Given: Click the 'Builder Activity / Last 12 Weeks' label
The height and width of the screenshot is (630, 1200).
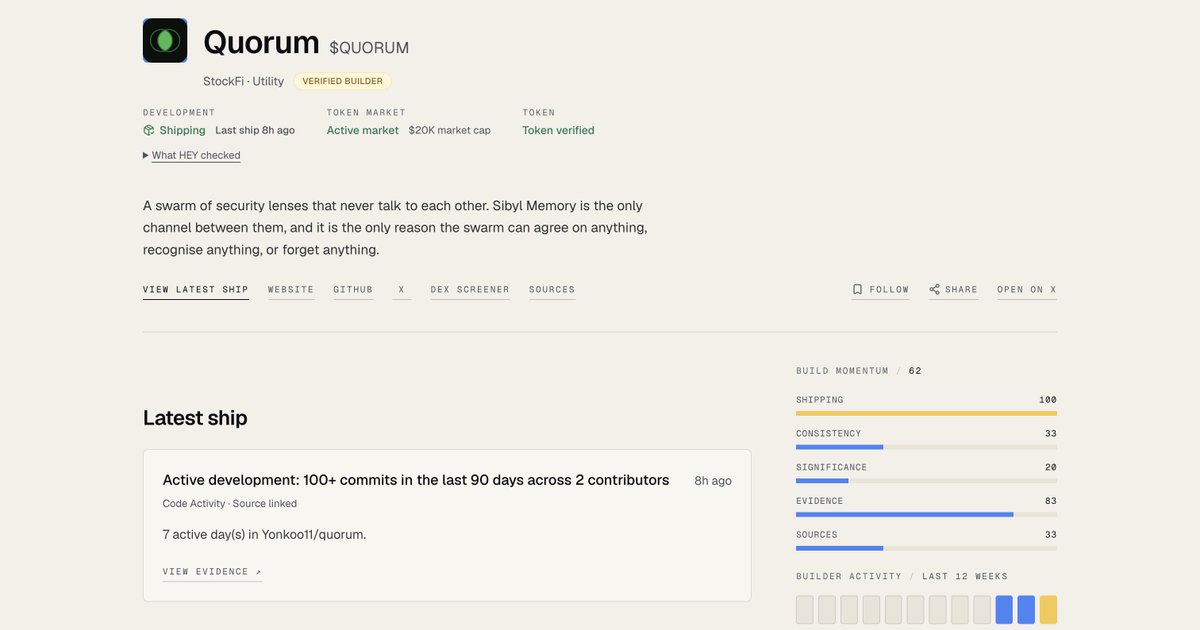Looking at the screenshot, I should tap(902, 577).
